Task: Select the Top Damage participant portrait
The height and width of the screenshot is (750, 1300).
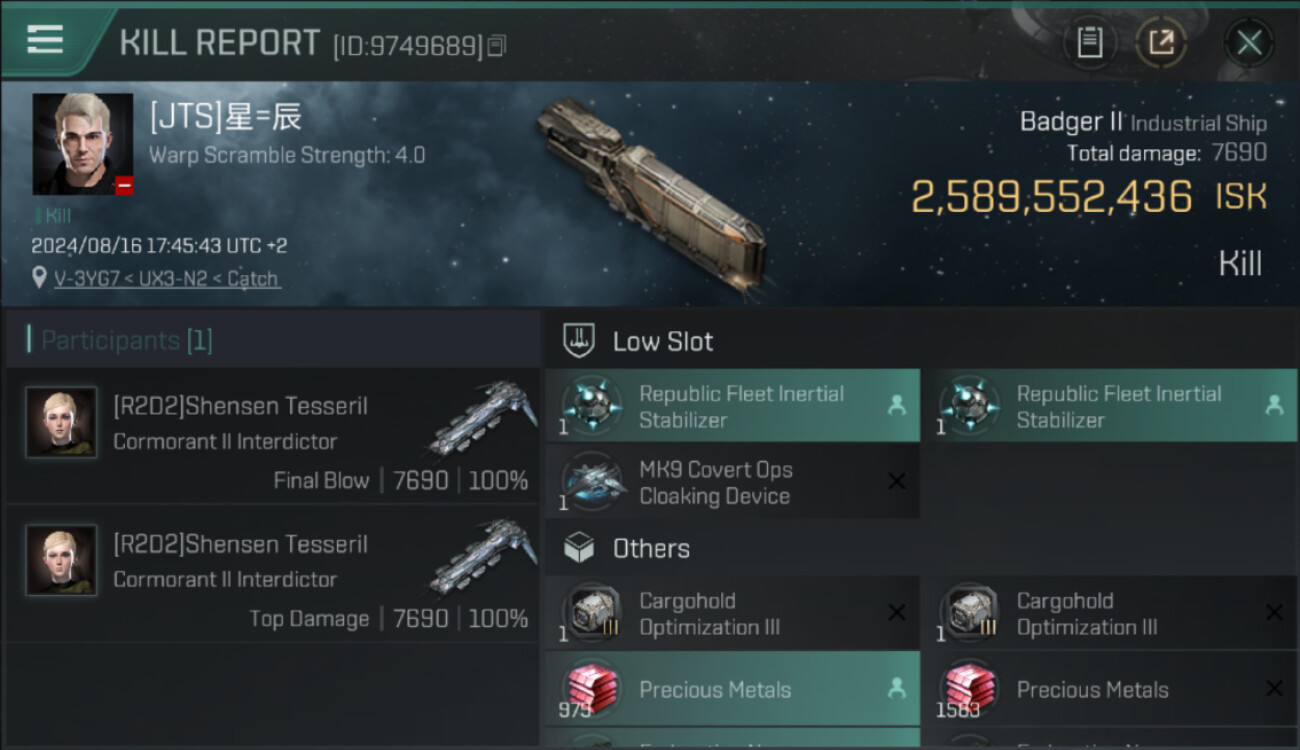Action: pyautogui.click(x=61, y=561)
